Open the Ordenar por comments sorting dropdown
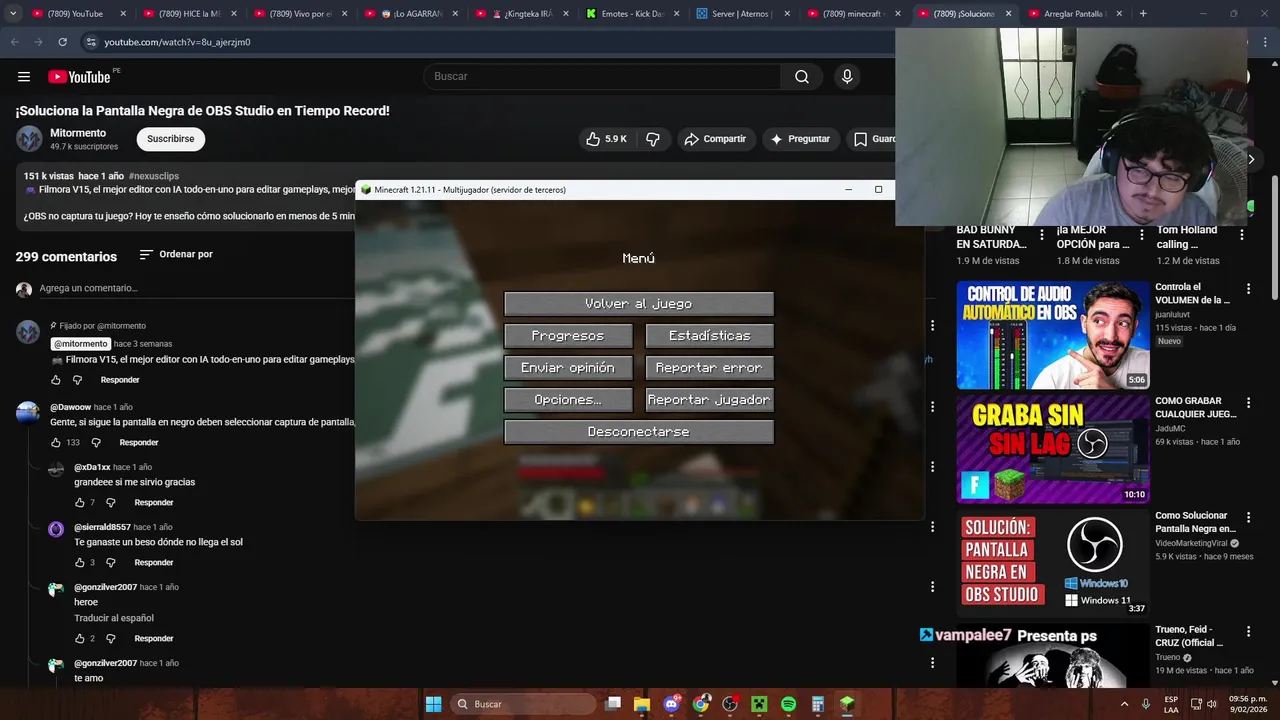 [x=176, y=255]
